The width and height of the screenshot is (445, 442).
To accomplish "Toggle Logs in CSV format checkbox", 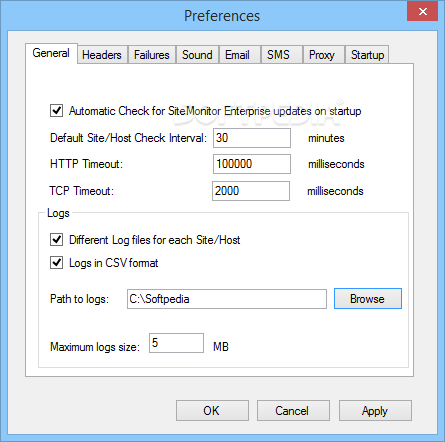I will click(x=56, y=262).
